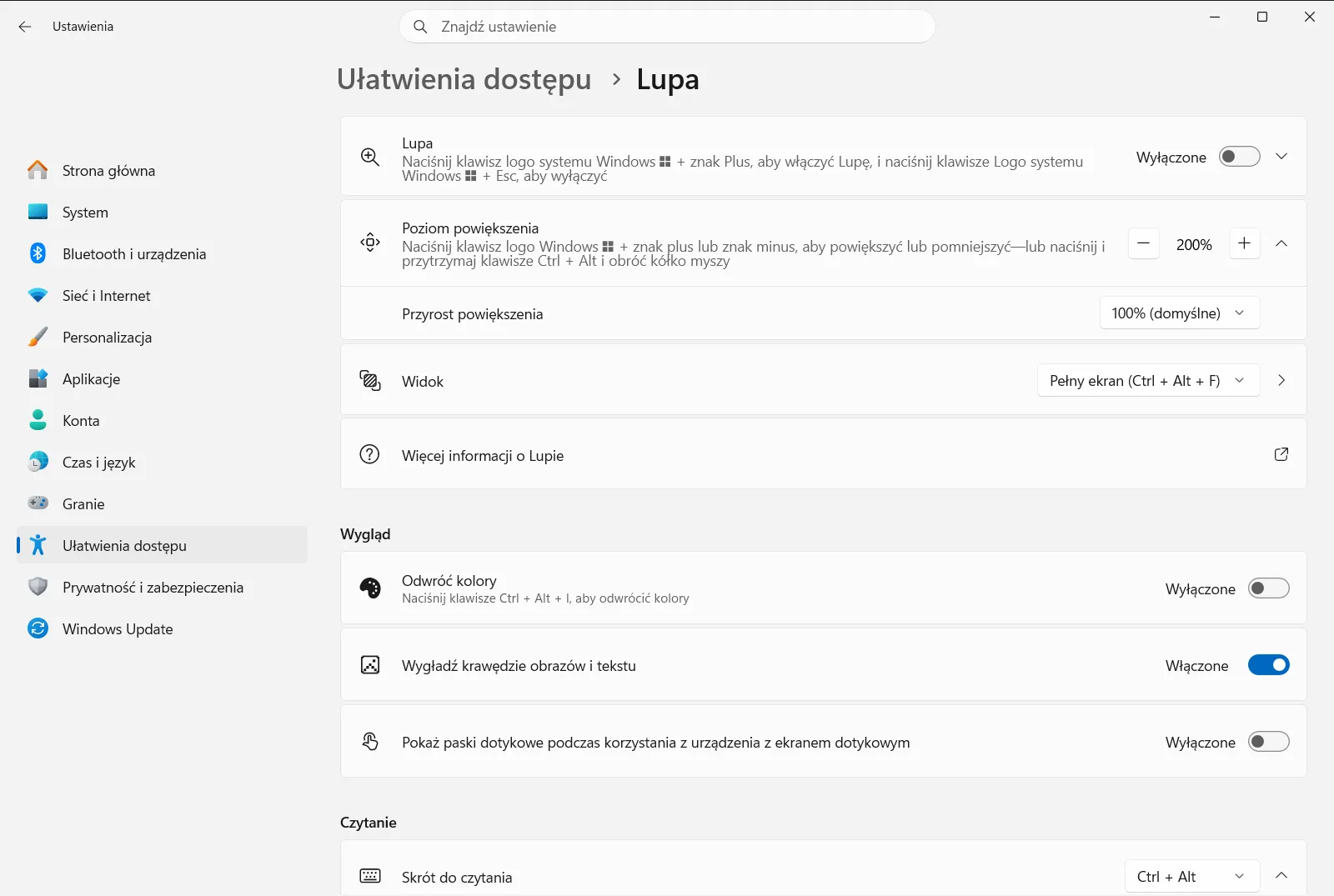Open the Skrót do czytania dropdown
The width and height of the screenshot is (1334, 896).
tap(1191, 877)
